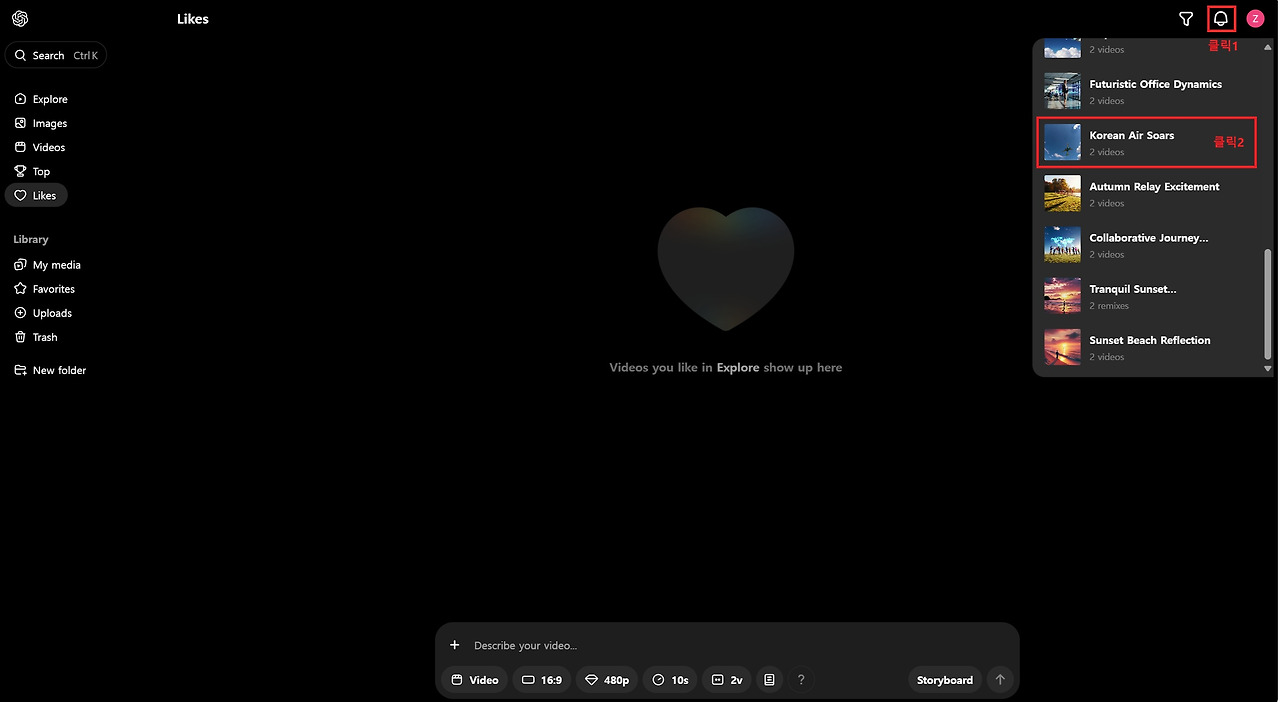The image size is (1280, 702).
Task: Open Sunset Beach Reflection notification
Action: tap(1148, 347)
